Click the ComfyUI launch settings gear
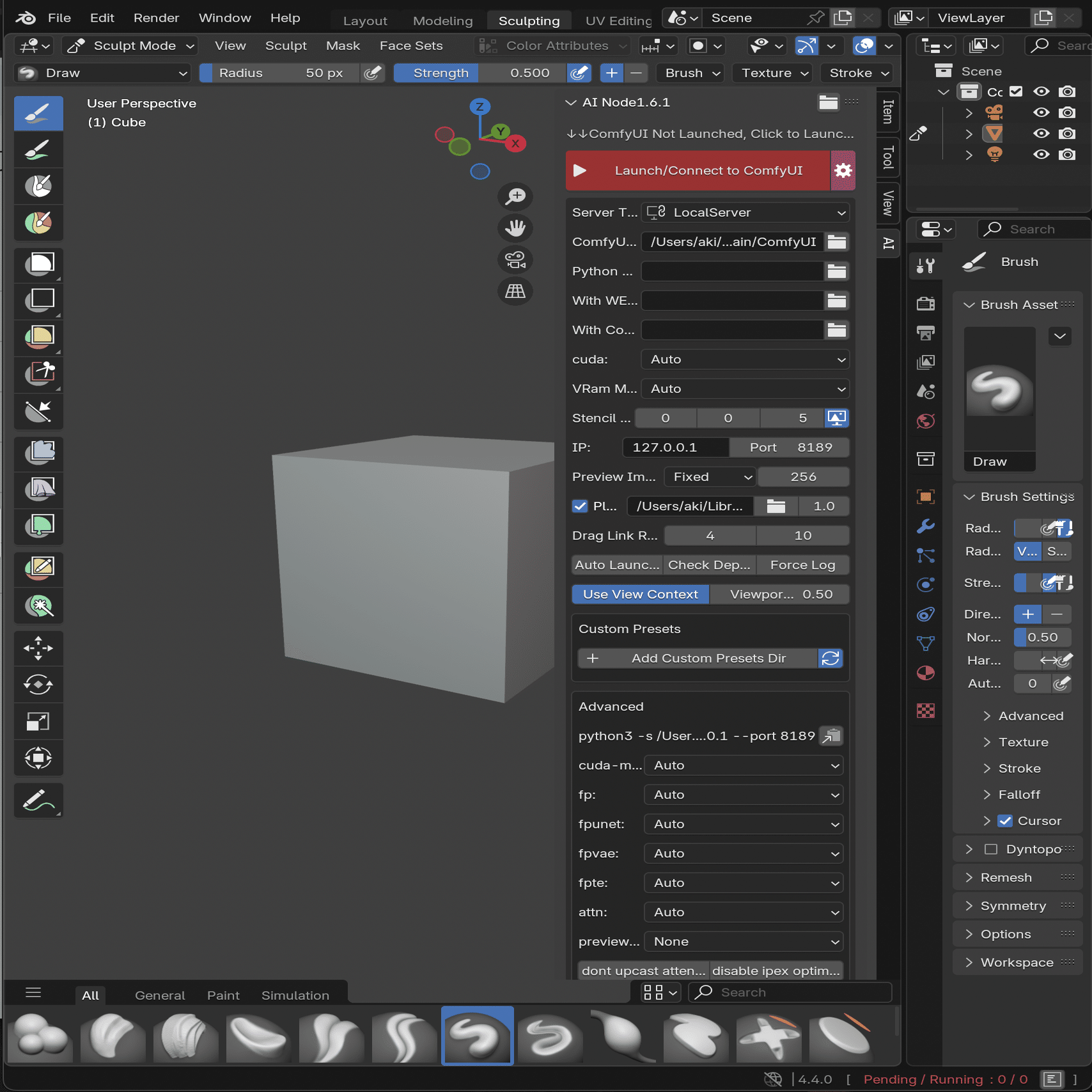 click(x=843, y=171)
